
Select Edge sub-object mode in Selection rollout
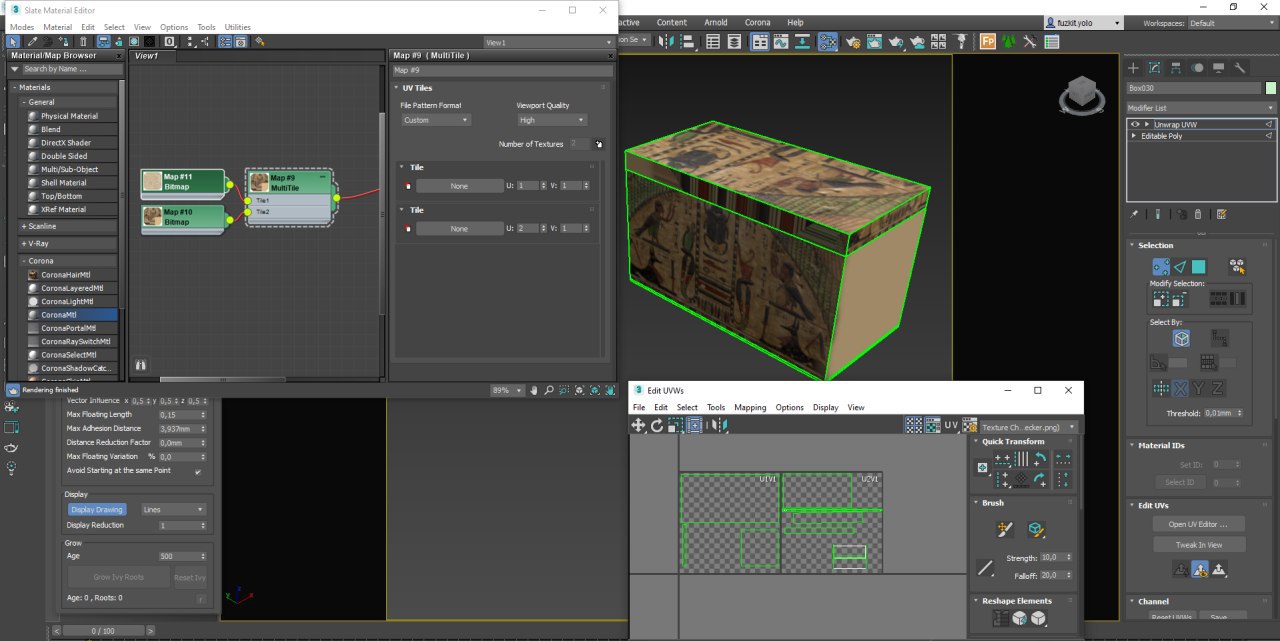click(1180, 267)
